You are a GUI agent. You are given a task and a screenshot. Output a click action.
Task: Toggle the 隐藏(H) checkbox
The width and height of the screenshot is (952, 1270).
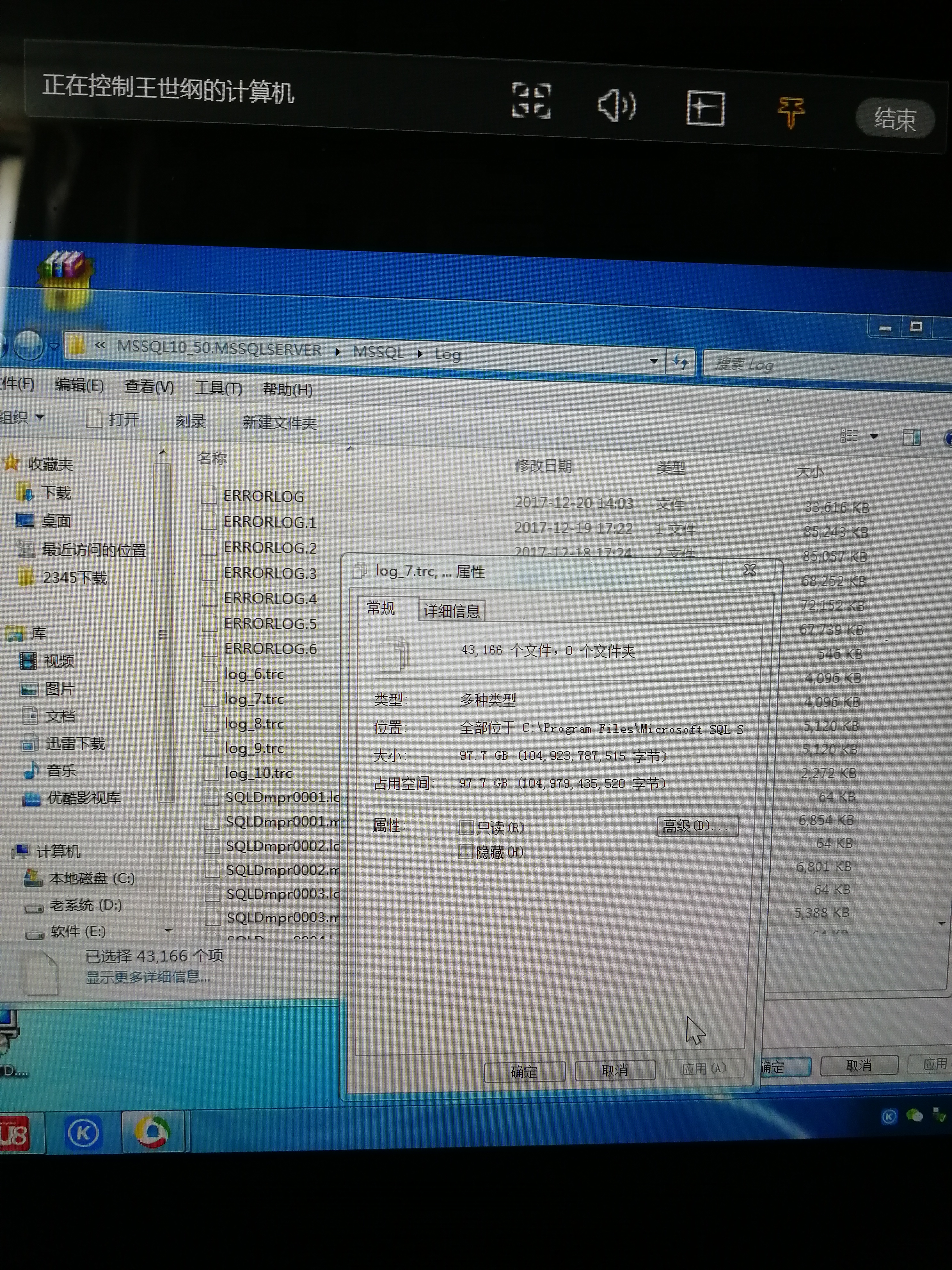465,851
